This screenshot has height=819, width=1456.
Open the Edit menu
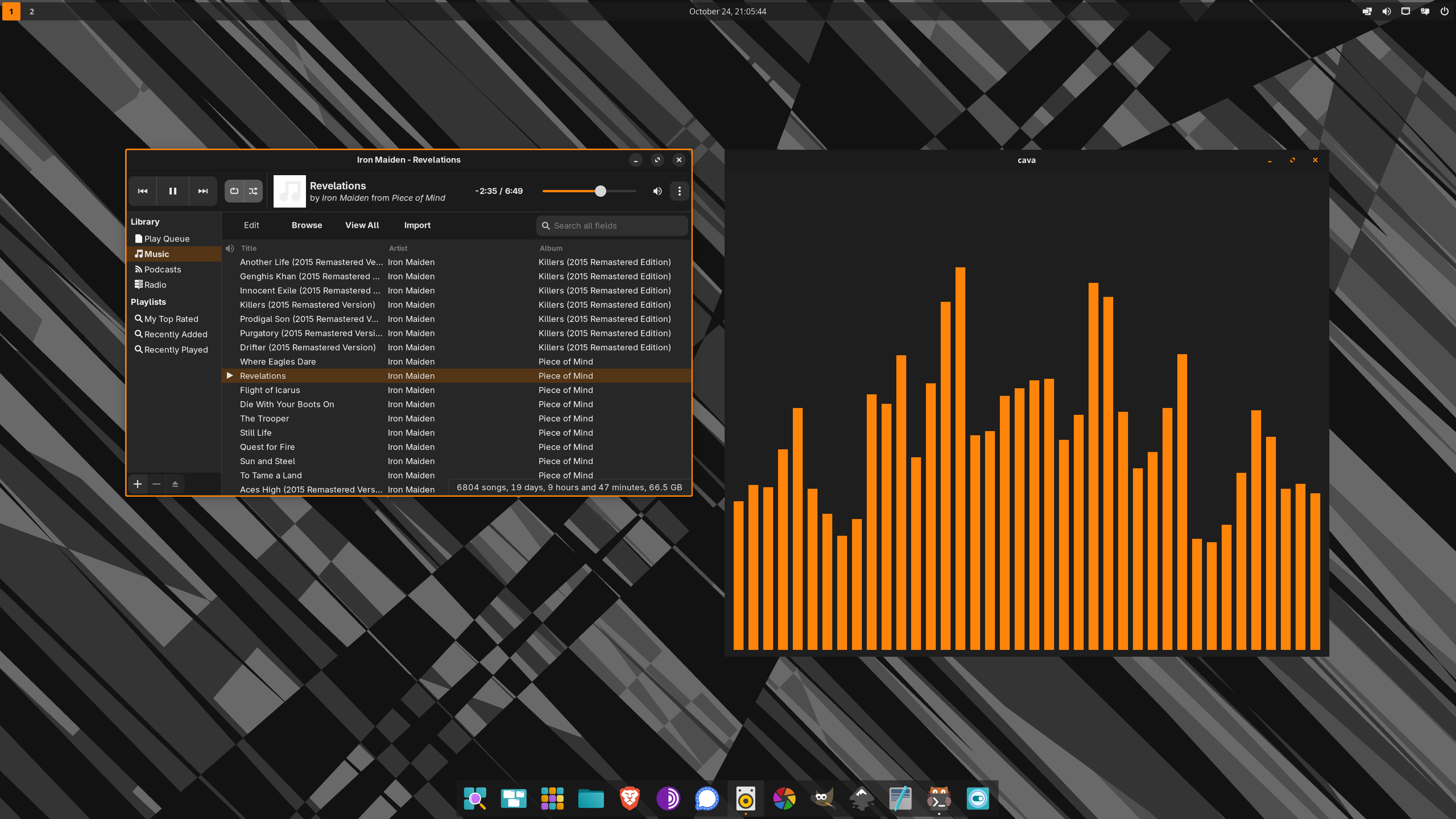click(251, 225)
